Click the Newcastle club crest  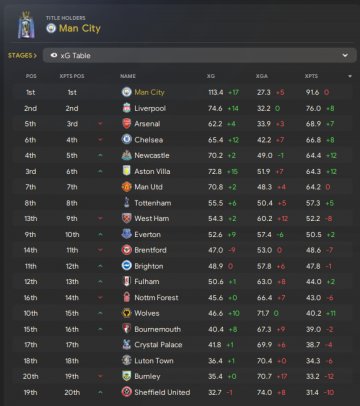click(x=127, y=155)
